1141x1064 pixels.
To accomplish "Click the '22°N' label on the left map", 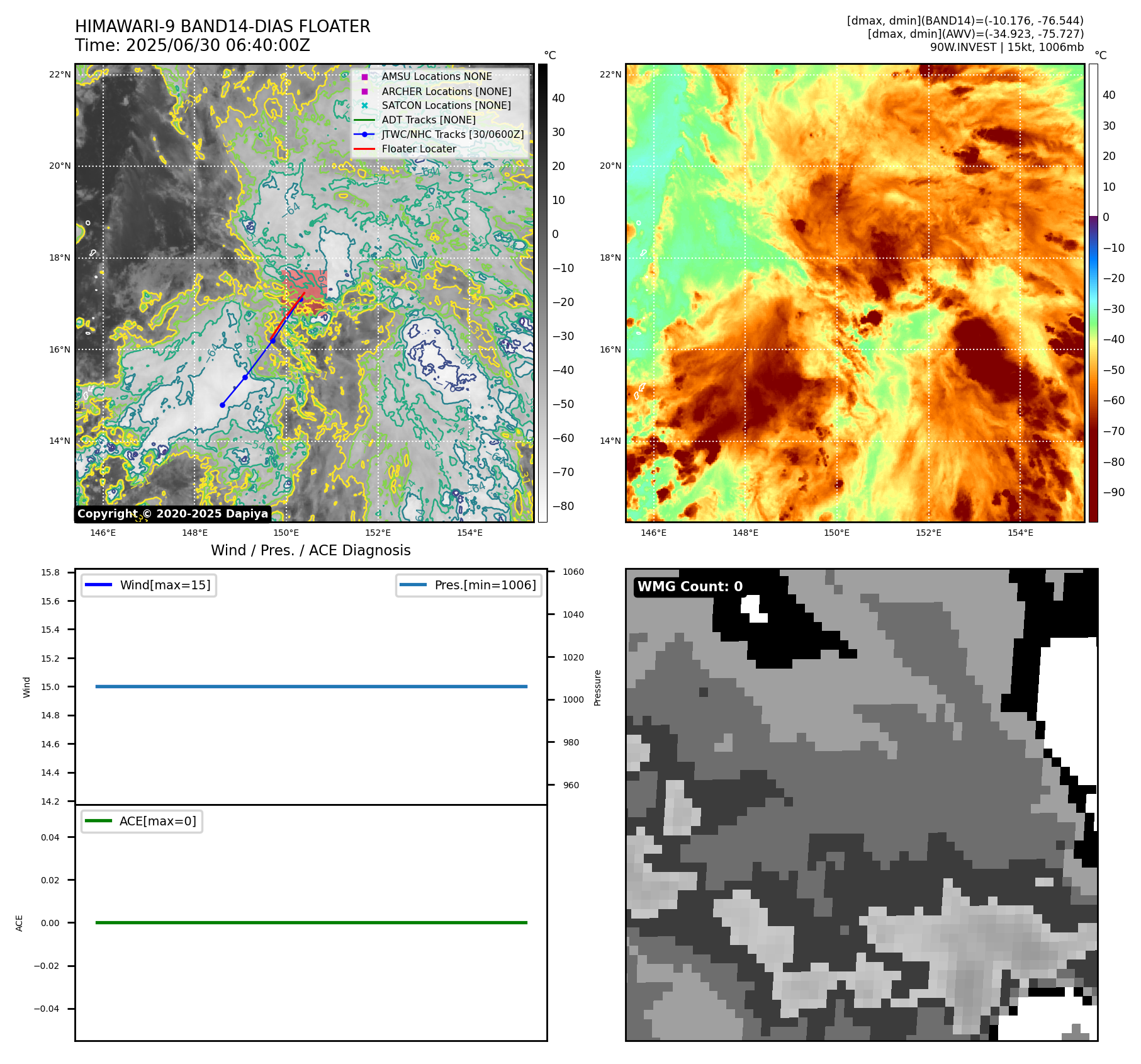I will click(60, 75).
